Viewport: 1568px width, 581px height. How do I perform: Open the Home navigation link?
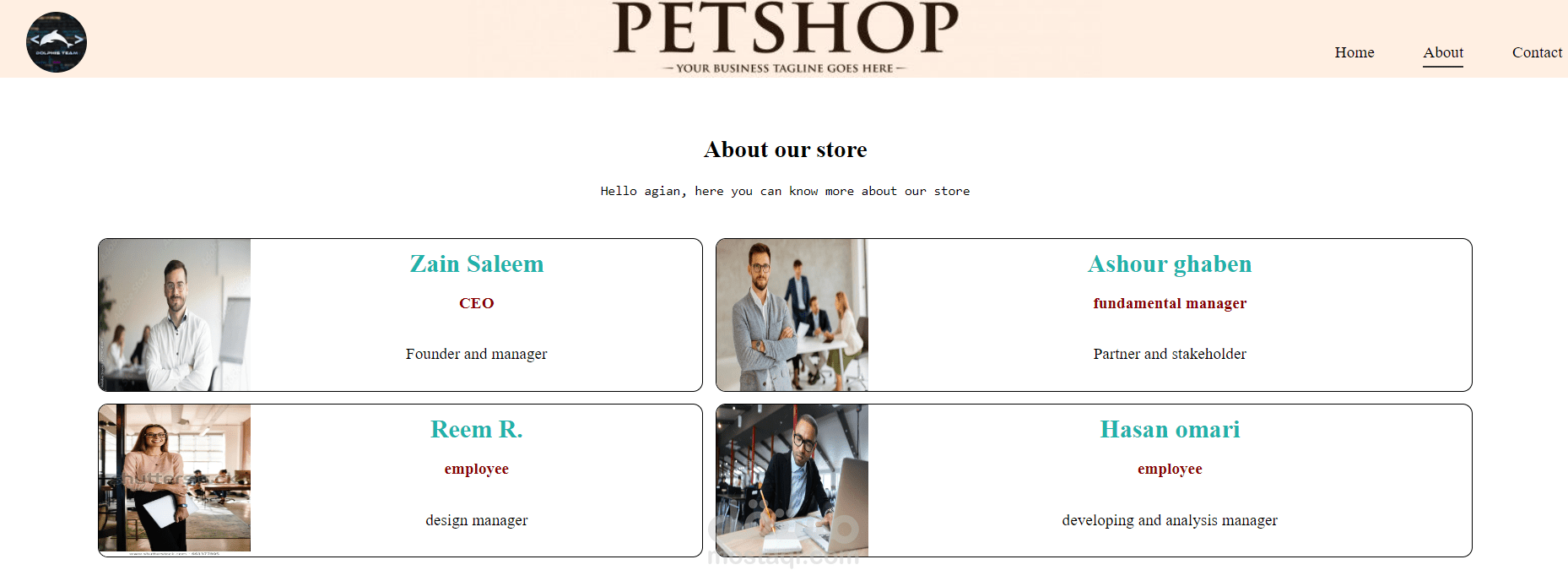1354,52
